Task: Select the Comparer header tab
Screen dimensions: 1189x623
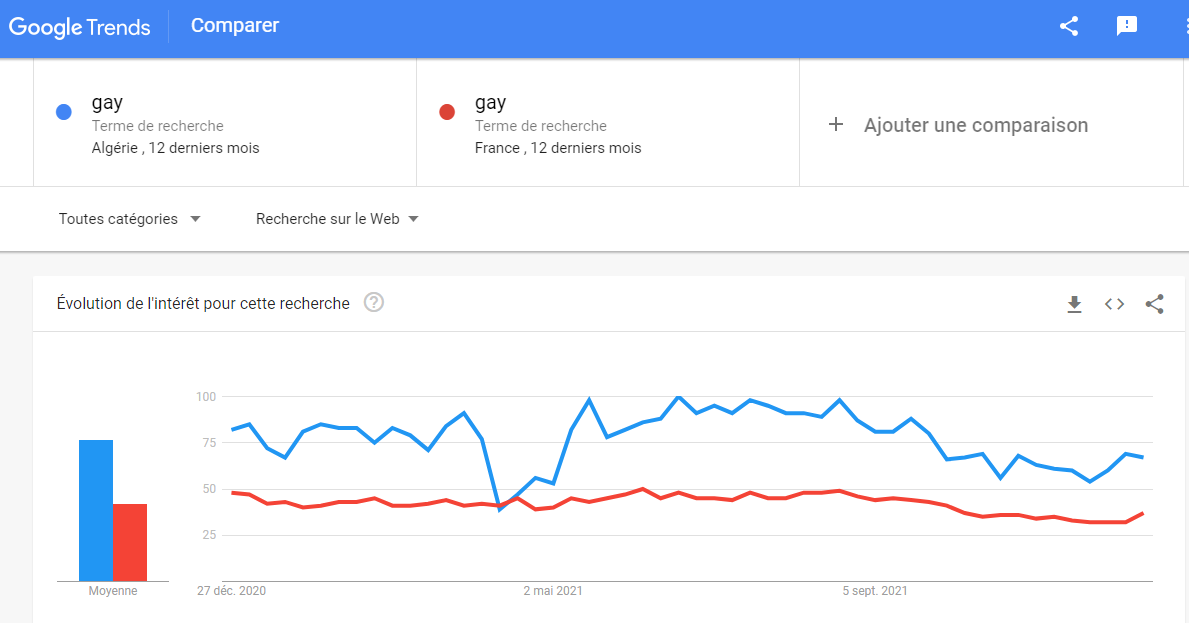Action: (234, 26)
